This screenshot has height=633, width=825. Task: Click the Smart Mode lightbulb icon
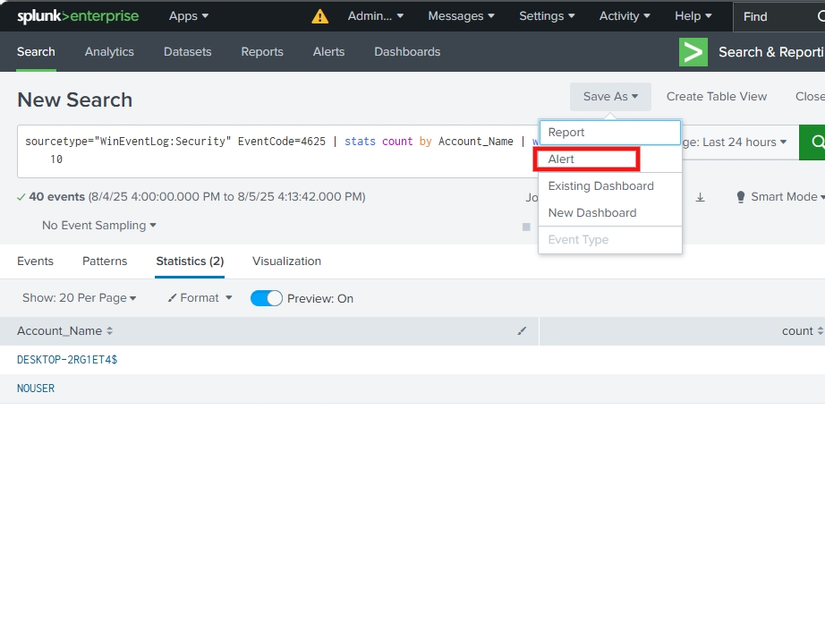[x=740, y=197]
